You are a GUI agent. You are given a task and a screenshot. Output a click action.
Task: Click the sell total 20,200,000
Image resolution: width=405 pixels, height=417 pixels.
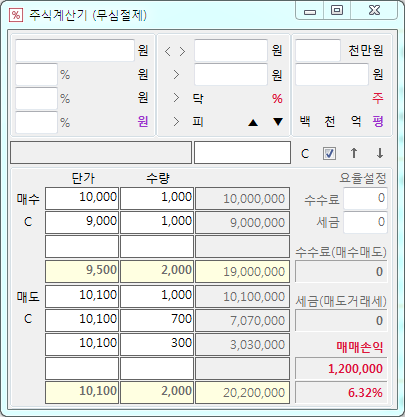[242, 393]
